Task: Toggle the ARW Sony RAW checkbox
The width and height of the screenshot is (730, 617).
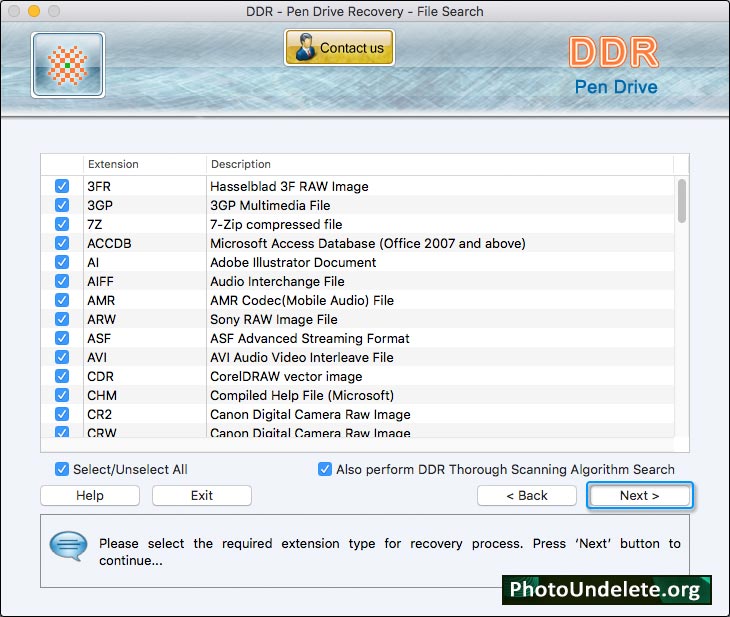Action: point(62,319)
